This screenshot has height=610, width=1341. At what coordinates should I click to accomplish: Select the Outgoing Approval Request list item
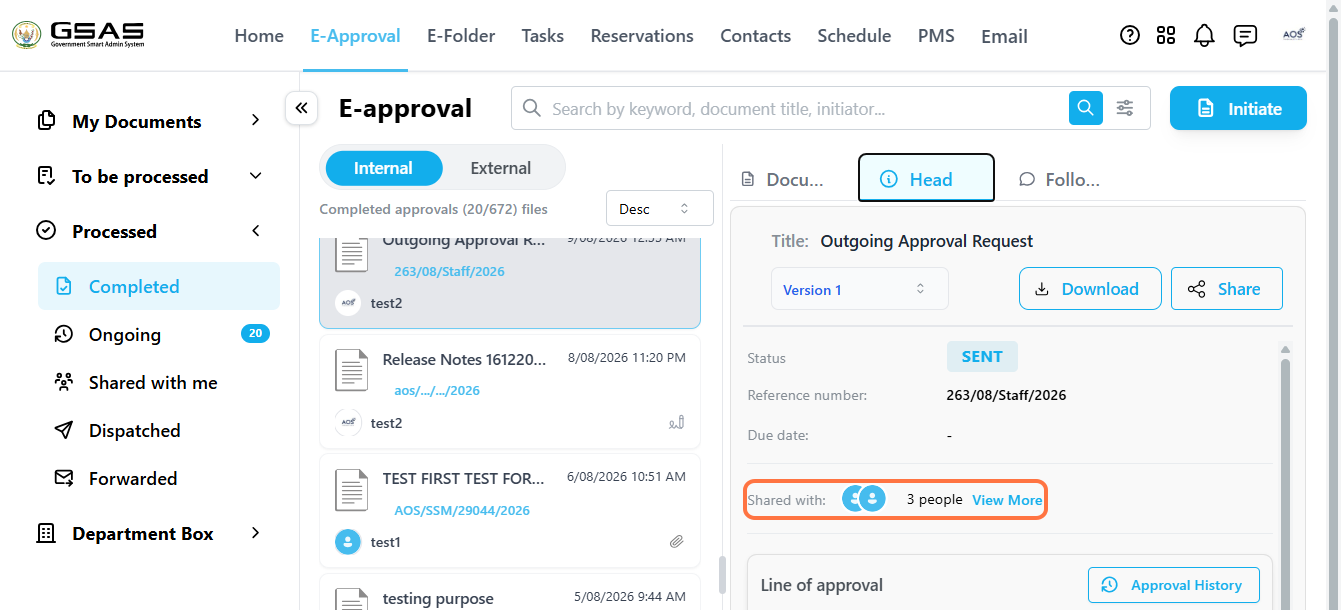(510, 283)
